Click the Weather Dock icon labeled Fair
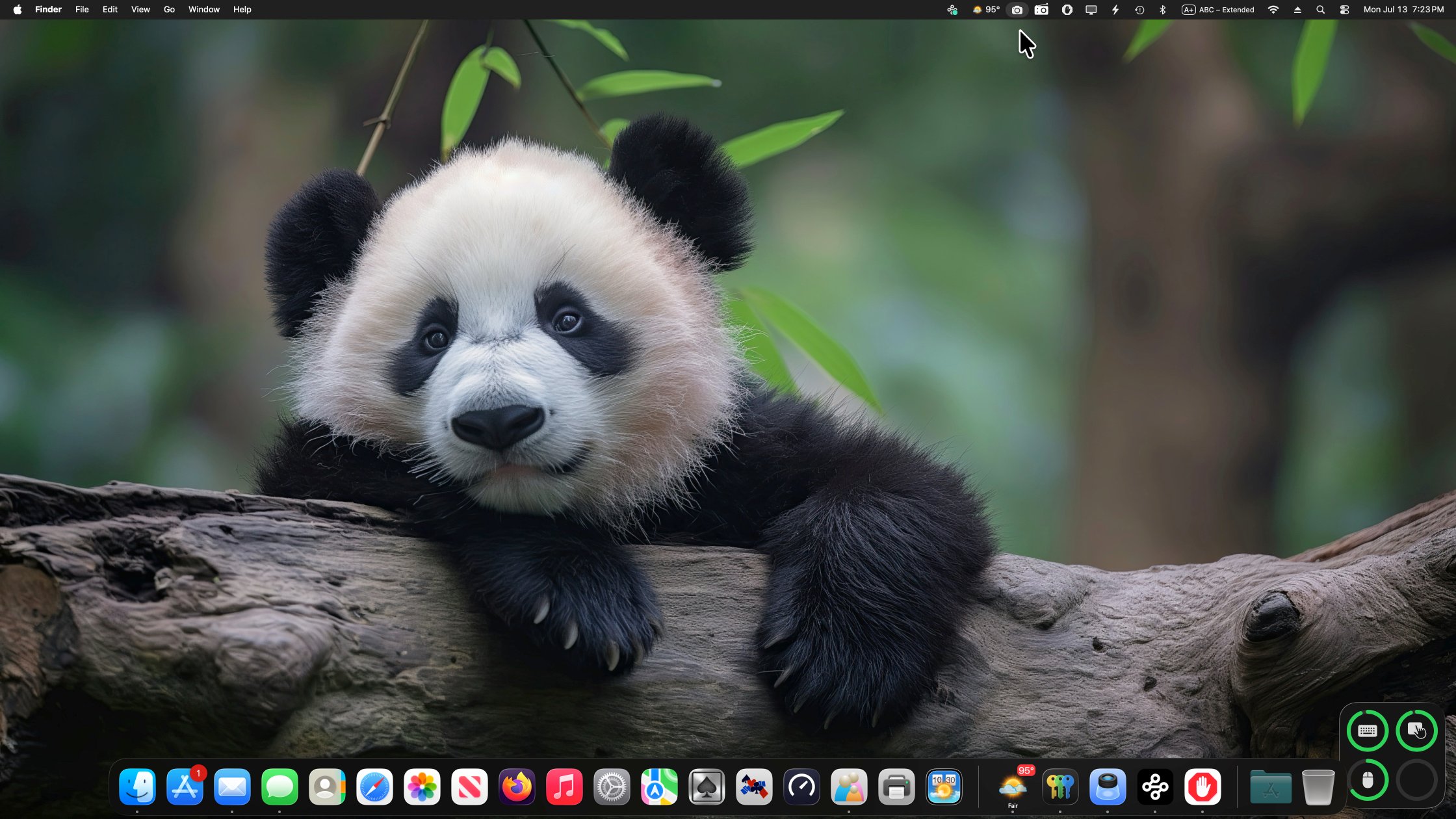The height and width of the screenshot is (819, 1456). [x=1013, y=787]
